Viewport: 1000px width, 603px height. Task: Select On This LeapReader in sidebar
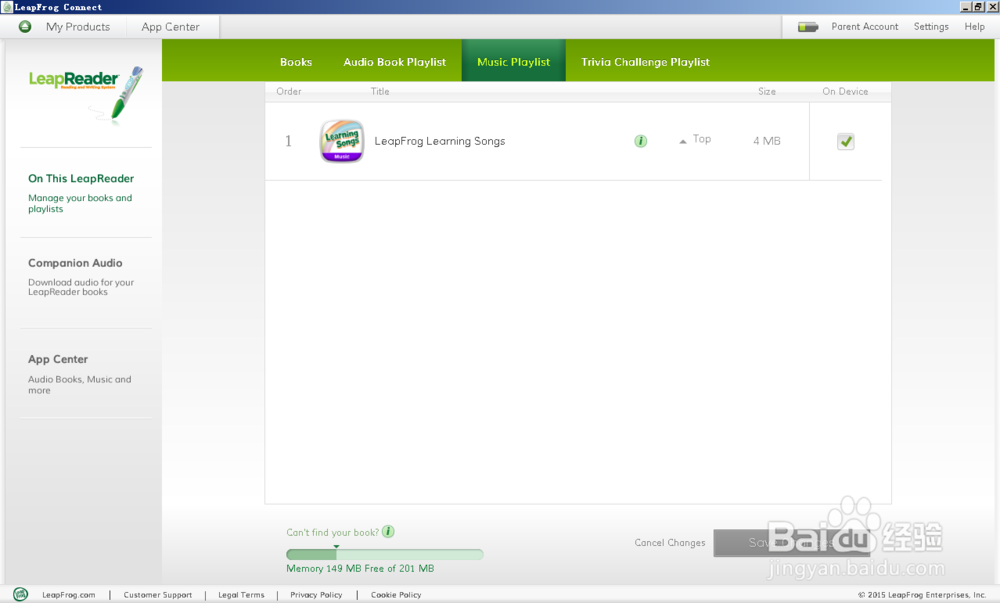coord(81,178)
